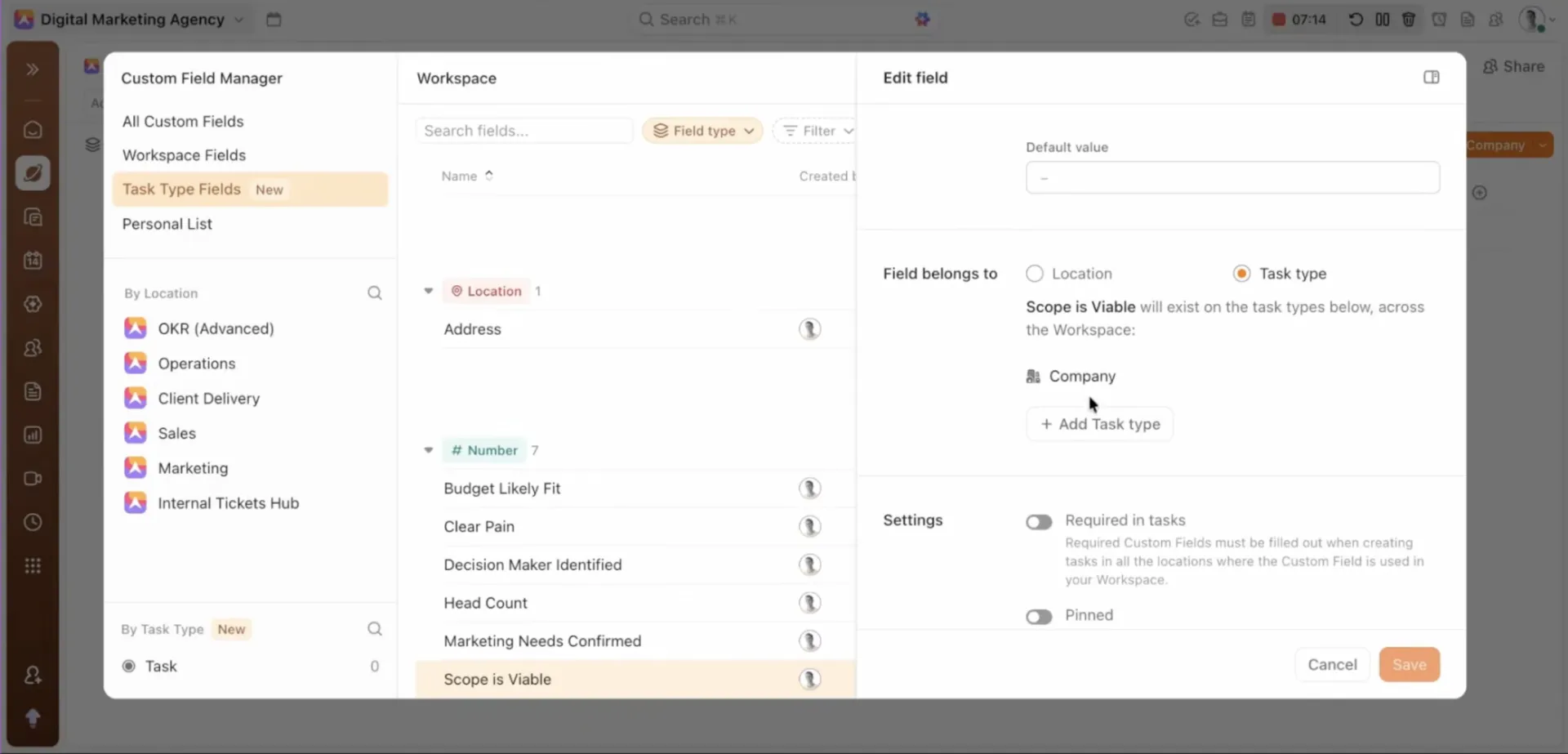This screenshot has width=1568, height=754.
Task: Click the restart recording icon in top bar
Action: pos(1356,20)
